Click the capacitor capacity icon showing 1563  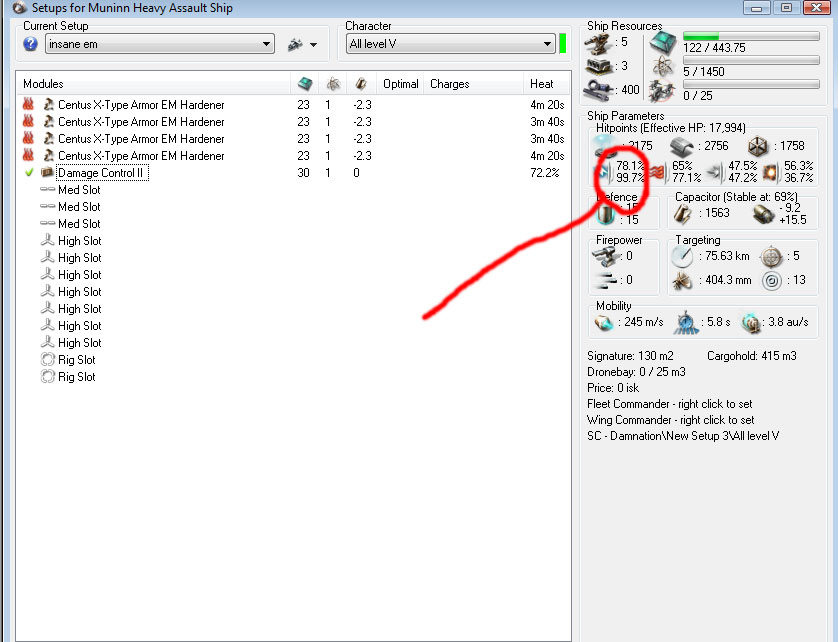pos(682,213)
